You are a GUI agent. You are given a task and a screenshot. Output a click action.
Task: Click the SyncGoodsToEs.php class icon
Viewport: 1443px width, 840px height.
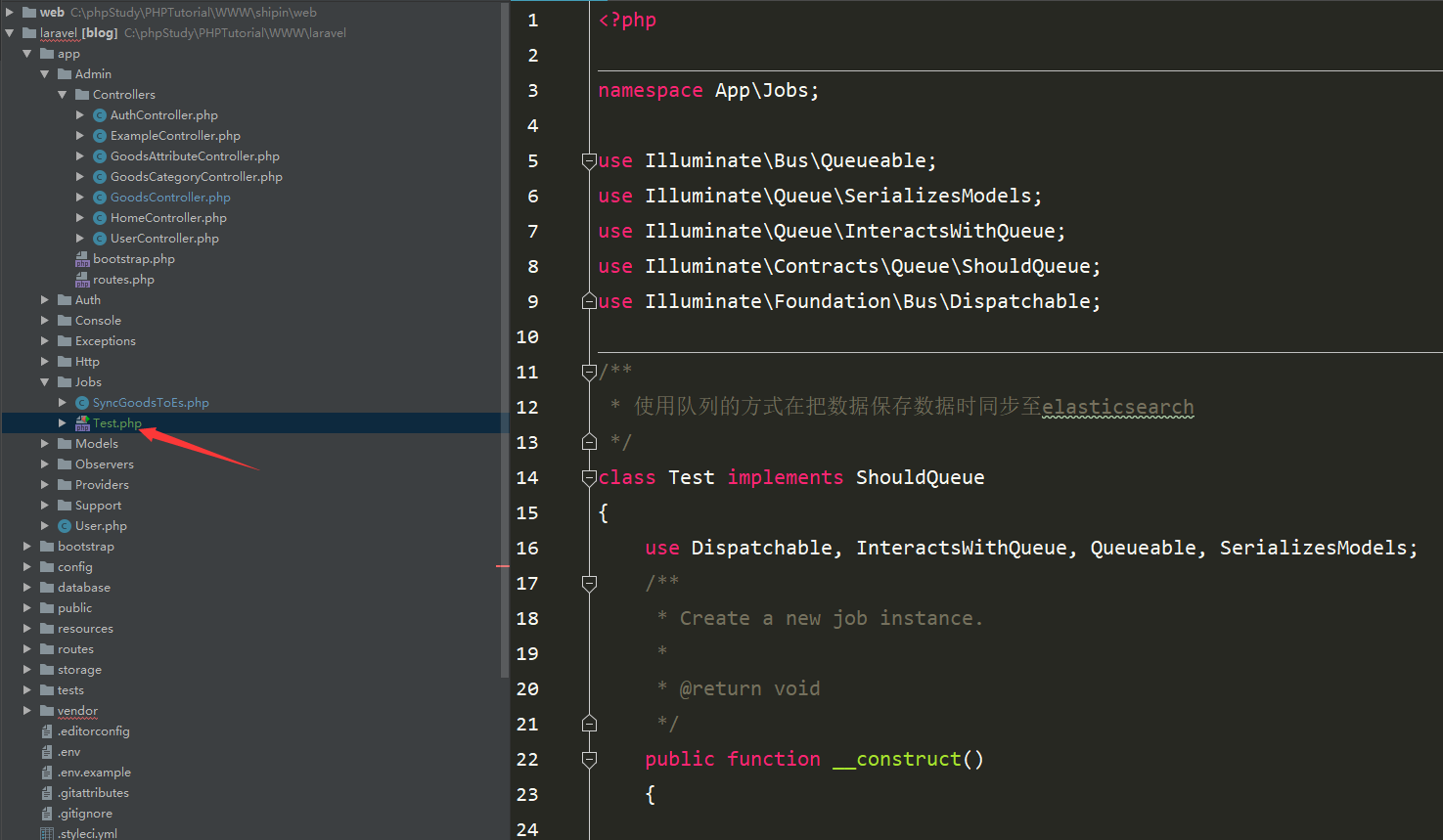tap(82, 403)
